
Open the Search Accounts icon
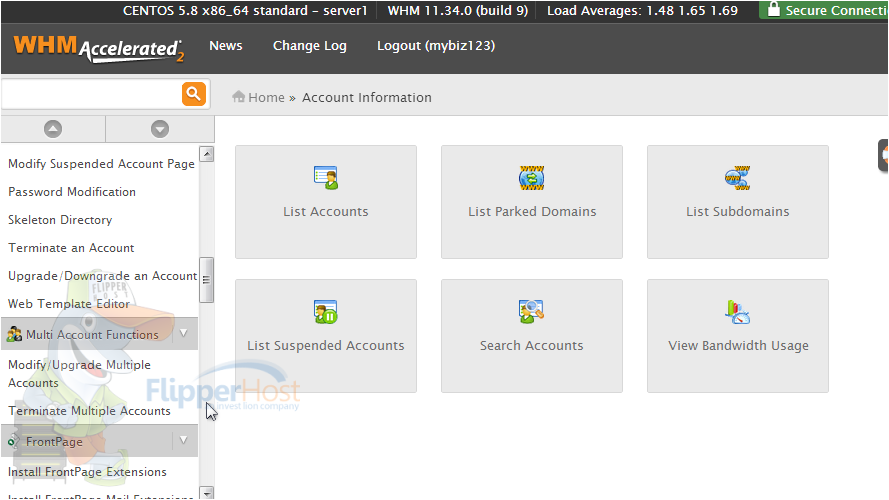(532, 312)
